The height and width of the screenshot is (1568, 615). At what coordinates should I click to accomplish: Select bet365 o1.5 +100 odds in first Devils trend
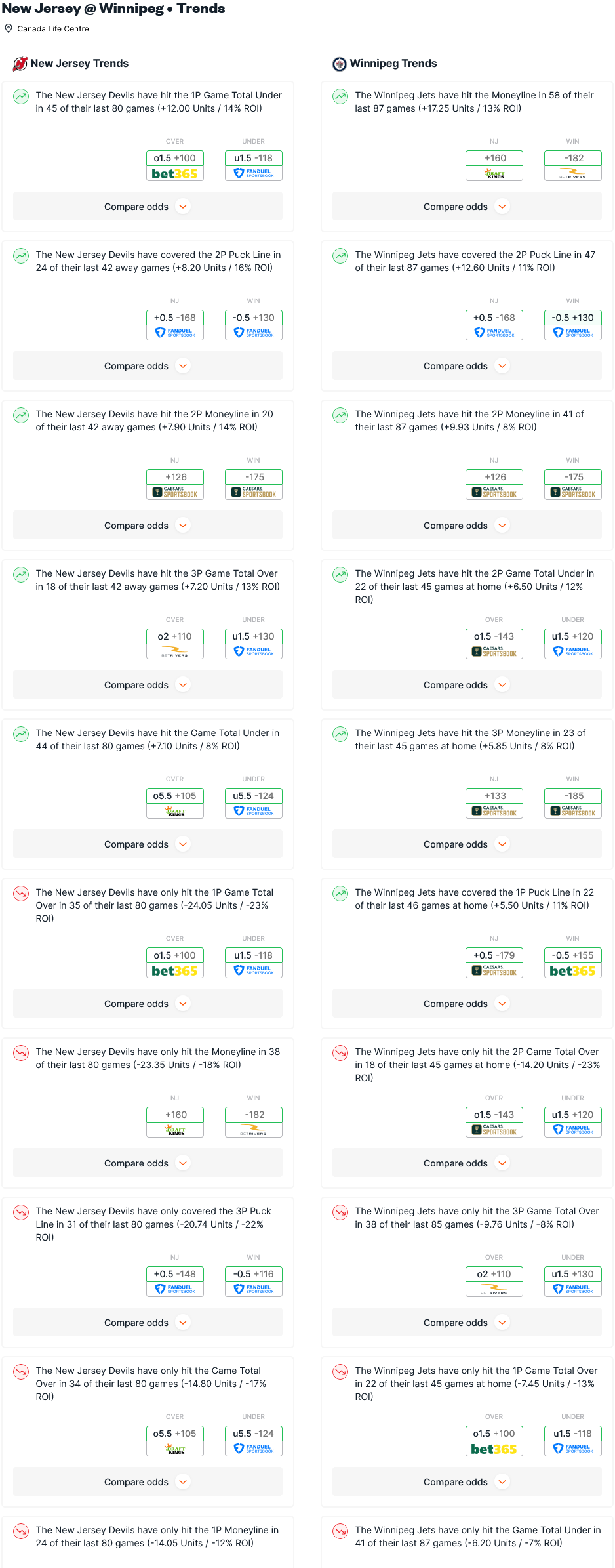[x=175, y=165]
